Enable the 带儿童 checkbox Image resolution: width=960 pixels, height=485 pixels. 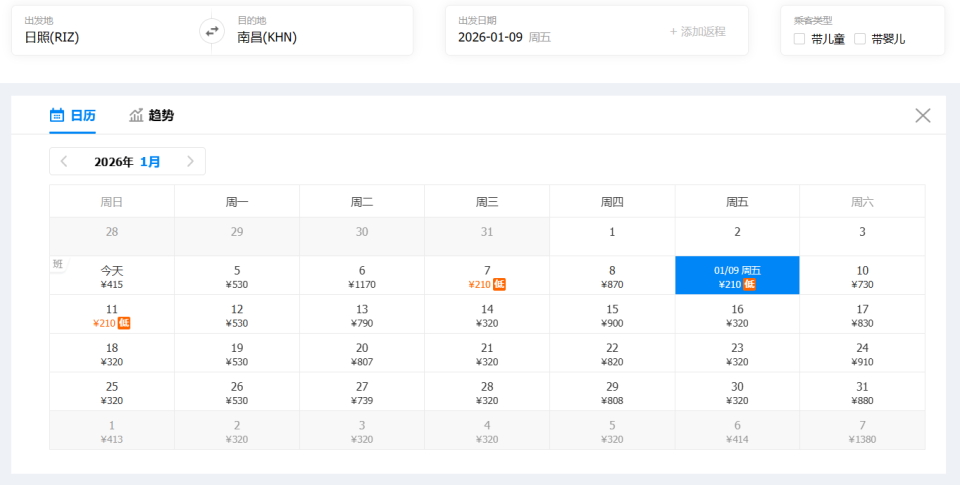[799, 39]
